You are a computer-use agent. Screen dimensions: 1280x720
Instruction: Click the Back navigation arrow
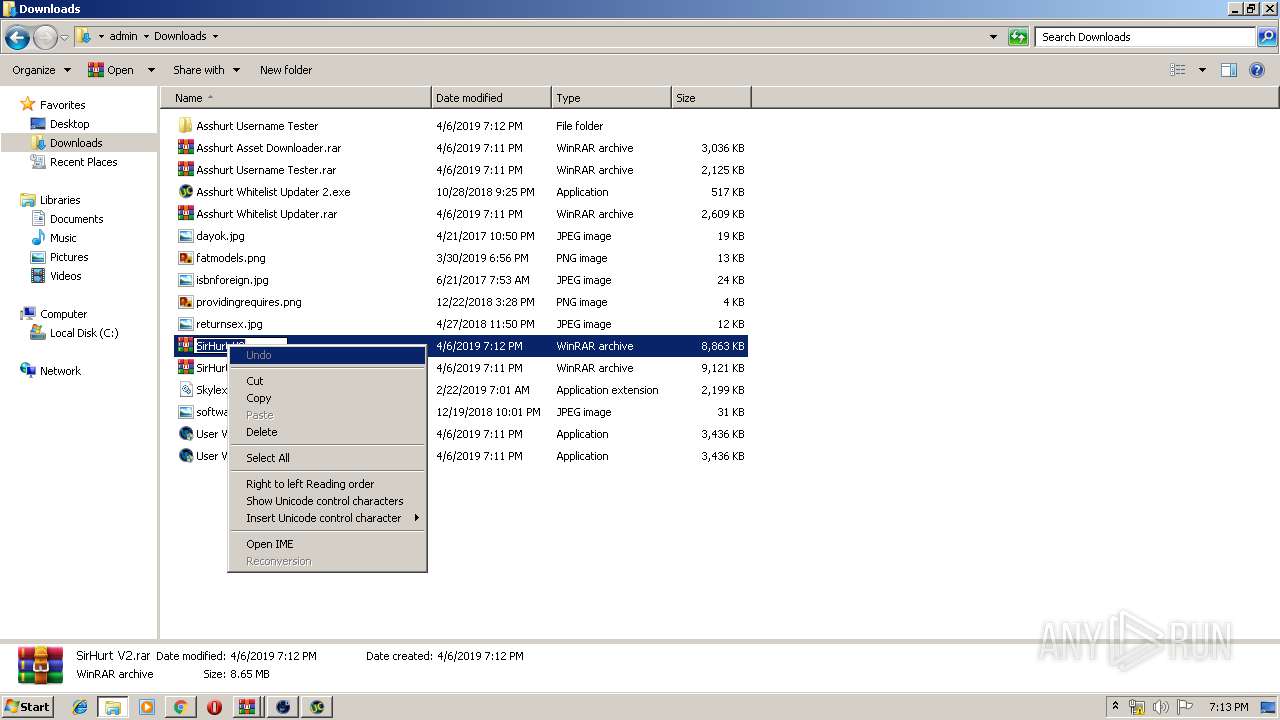pos(17,38)
